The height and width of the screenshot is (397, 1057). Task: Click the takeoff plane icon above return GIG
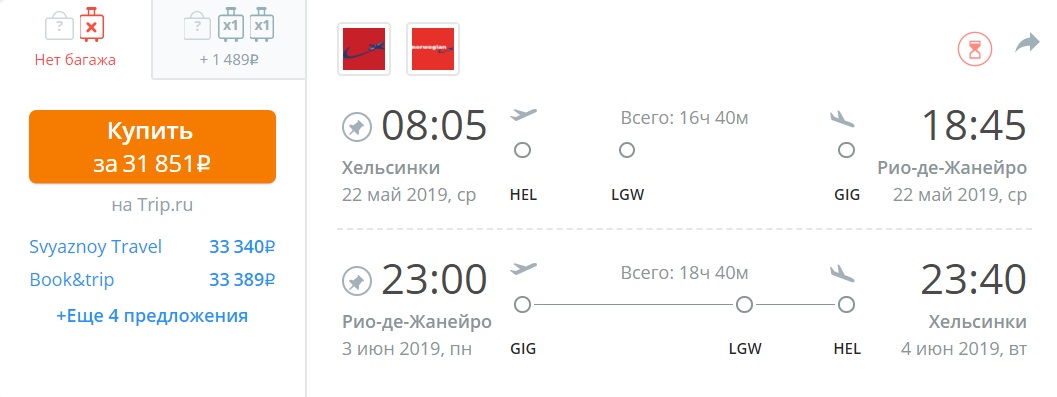tap(523, 270)
